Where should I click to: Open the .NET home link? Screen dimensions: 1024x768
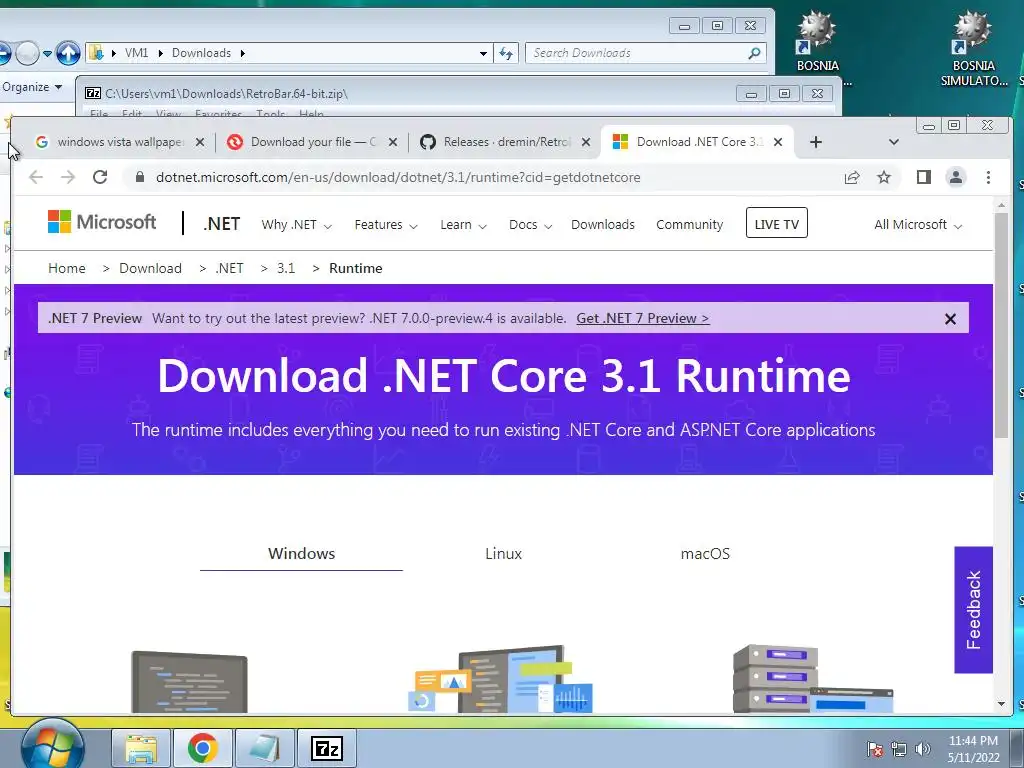click(221, 224)
